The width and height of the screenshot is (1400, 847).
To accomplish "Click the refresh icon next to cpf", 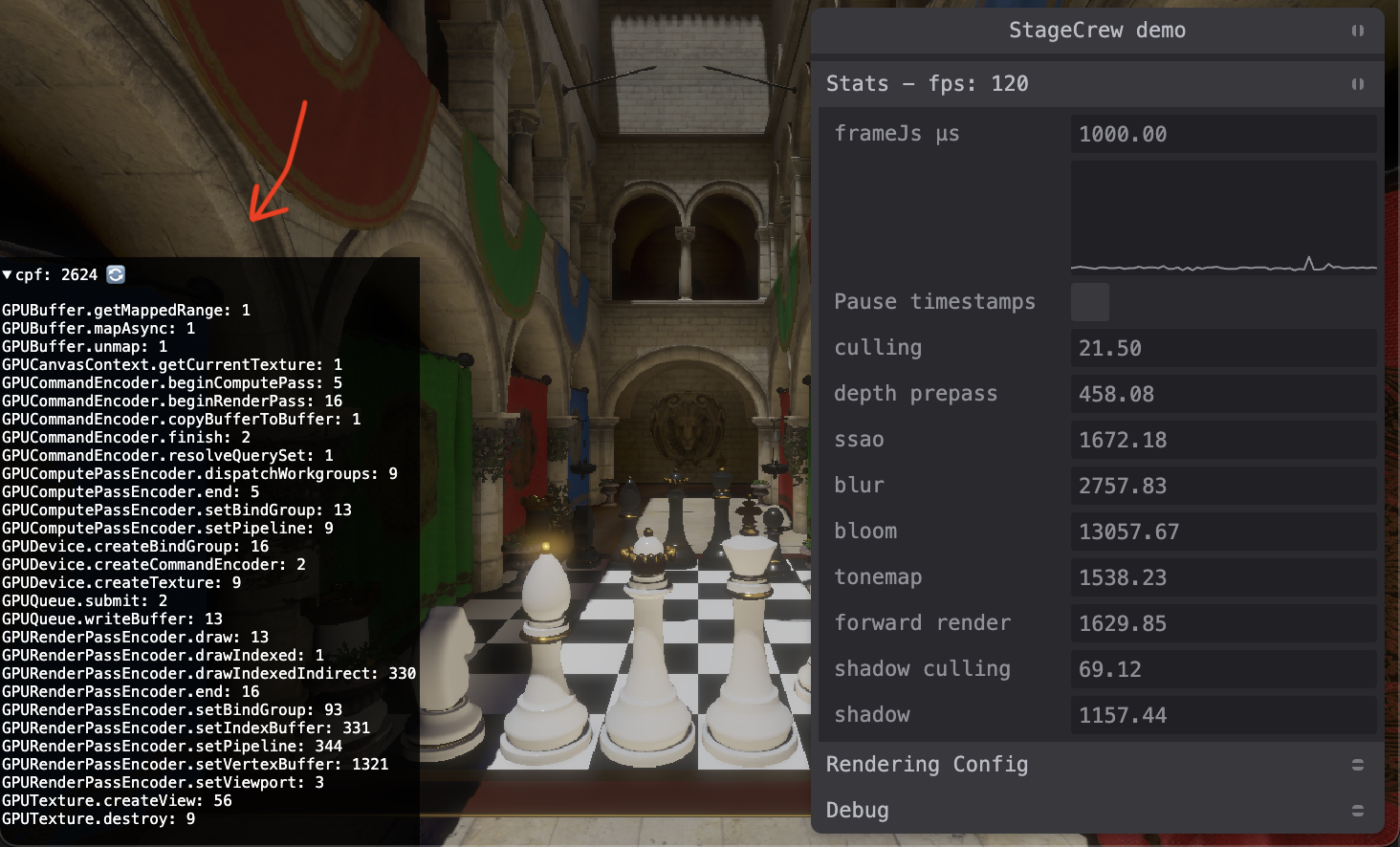I will [x=116, y=274].
